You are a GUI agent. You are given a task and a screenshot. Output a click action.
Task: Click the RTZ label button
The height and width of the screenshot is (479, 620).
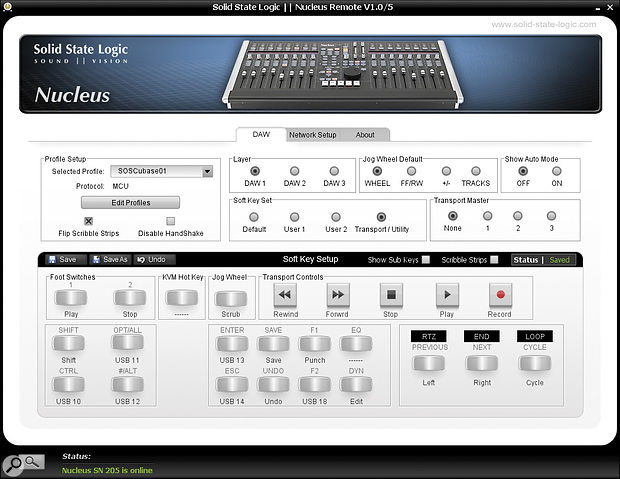pos(429,336)
